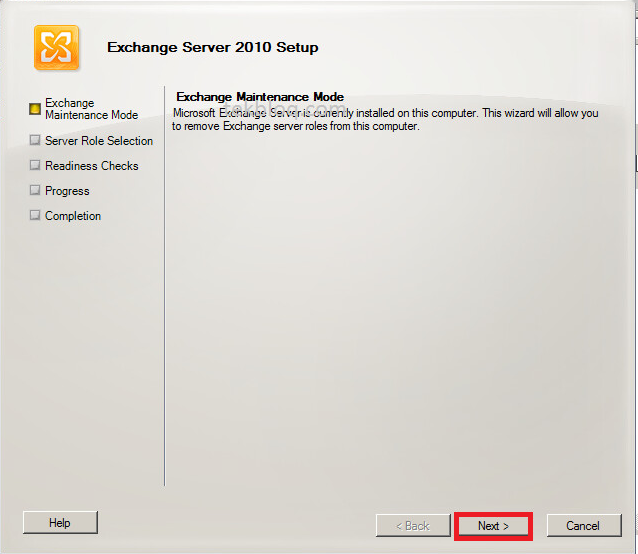Click the Next > button
The height and width of the screenshot is (554, 638).
[493, 526]
